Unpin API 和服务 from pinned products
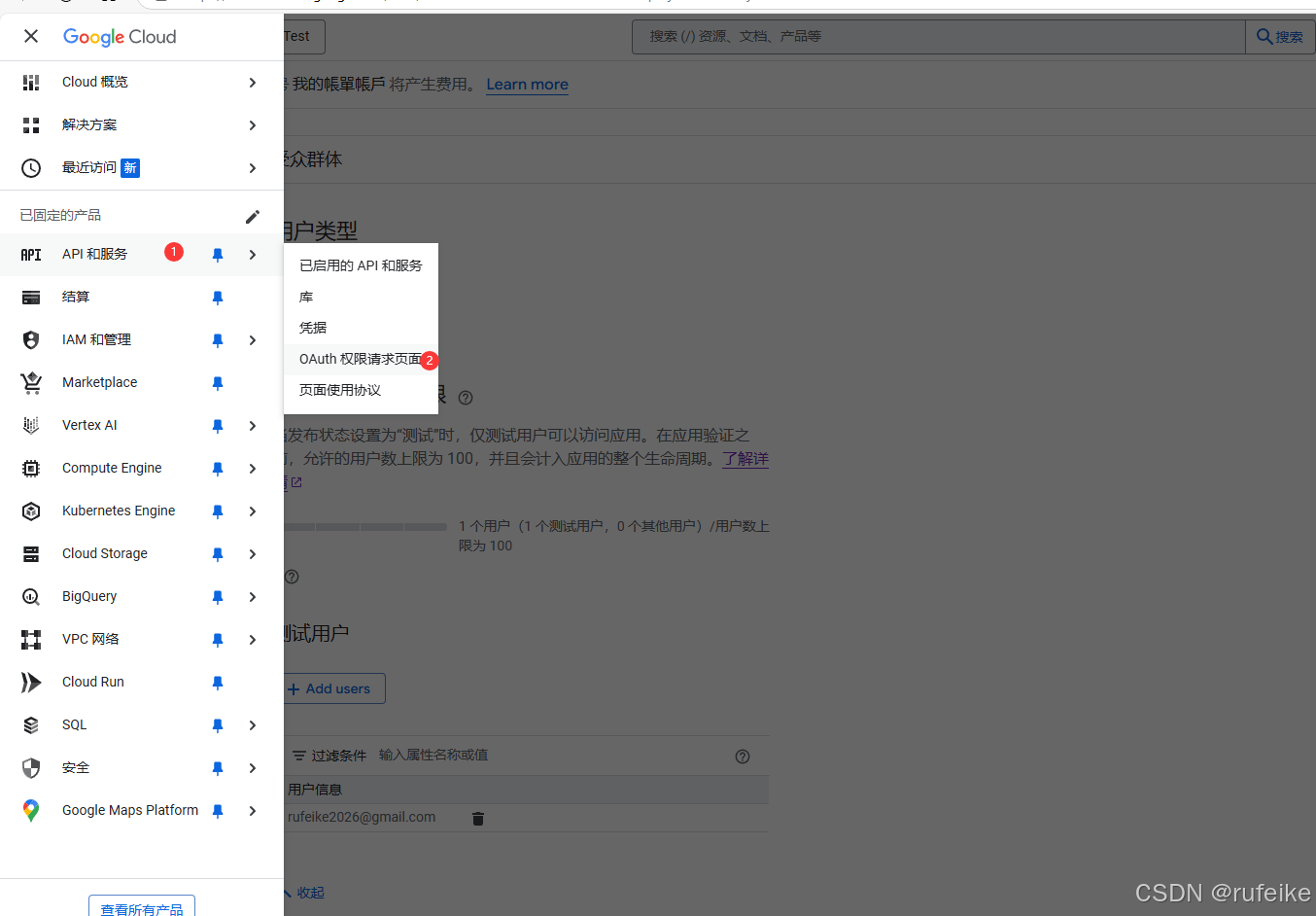The width and height of the screenshot is (1316, 916). (218, 255)
